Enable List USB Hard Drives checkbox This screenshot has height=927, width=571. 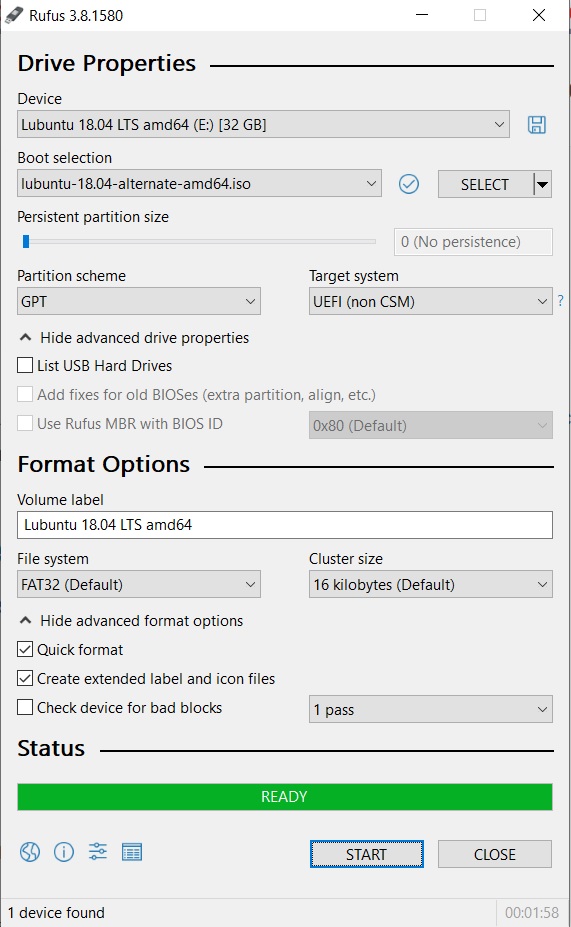(x=25, y=365)
